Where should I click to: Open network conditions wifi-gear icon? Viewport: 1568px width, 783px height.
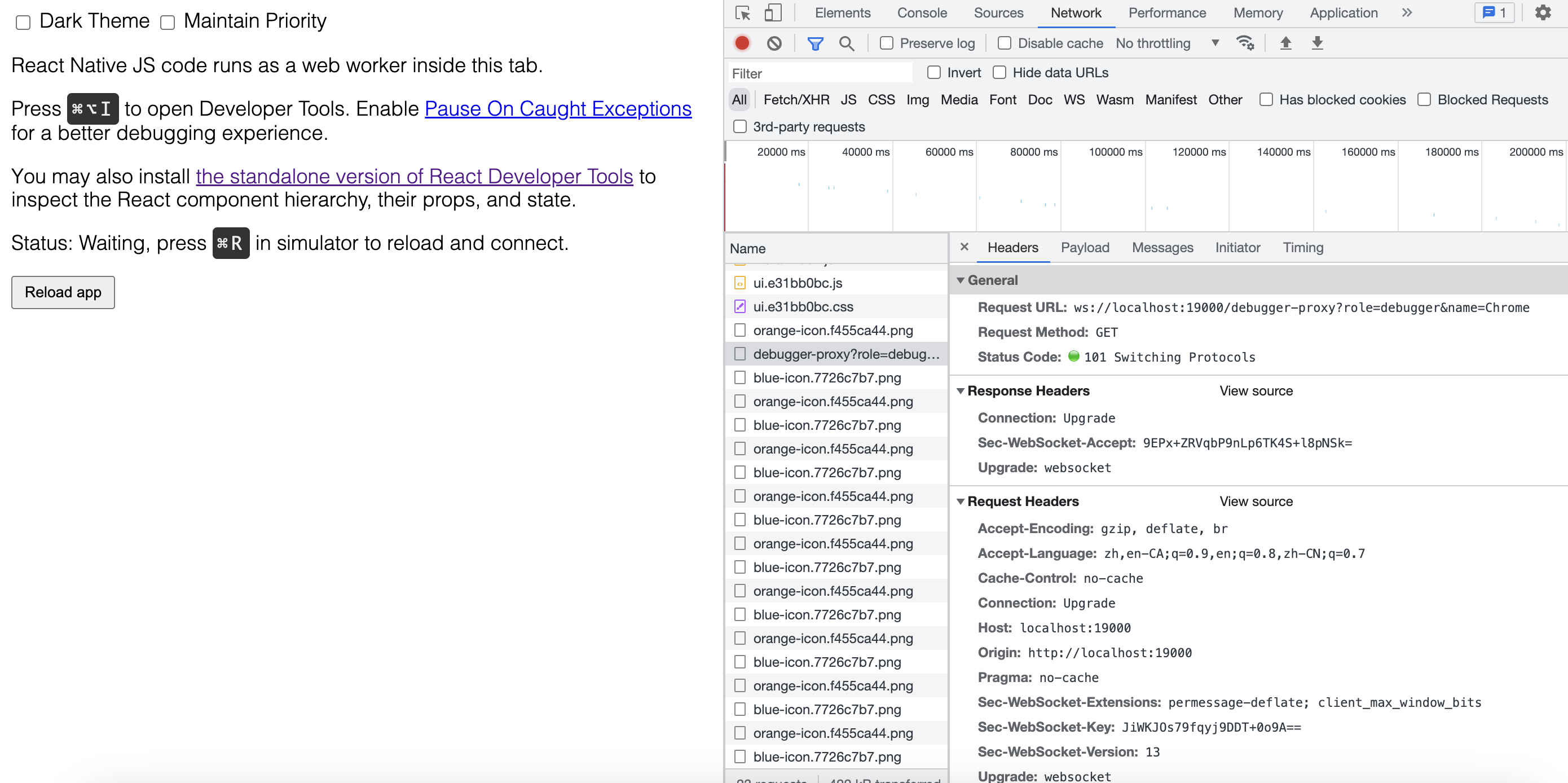pyautogui.click(x=1244, y=43)
